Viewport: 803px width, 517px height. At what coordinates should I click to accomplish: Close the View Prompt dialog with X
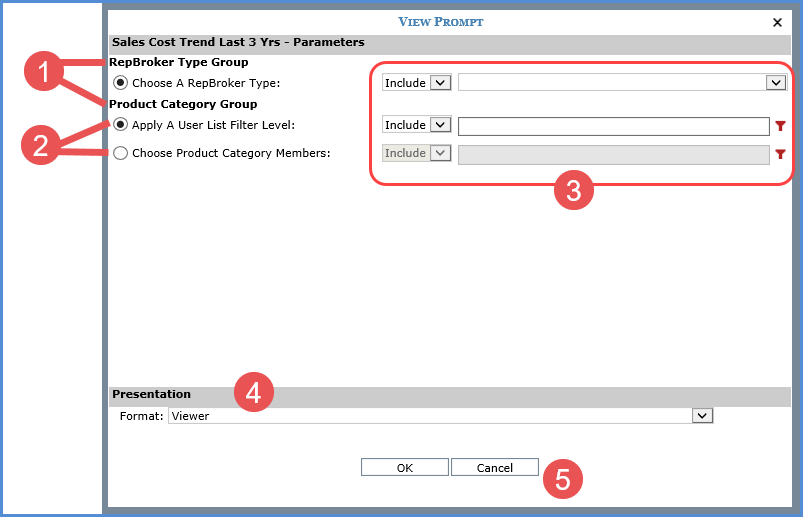click(x=777, y=22)
